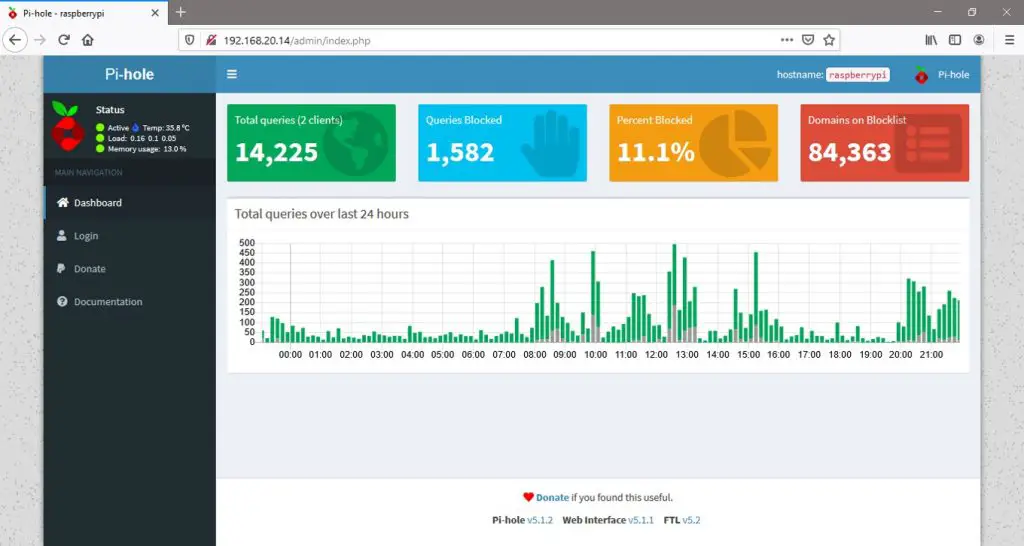The width and height of the screenshot is (1024, 546).
Task: Open Login in the sidebar navigation
Action: (86, 236)
